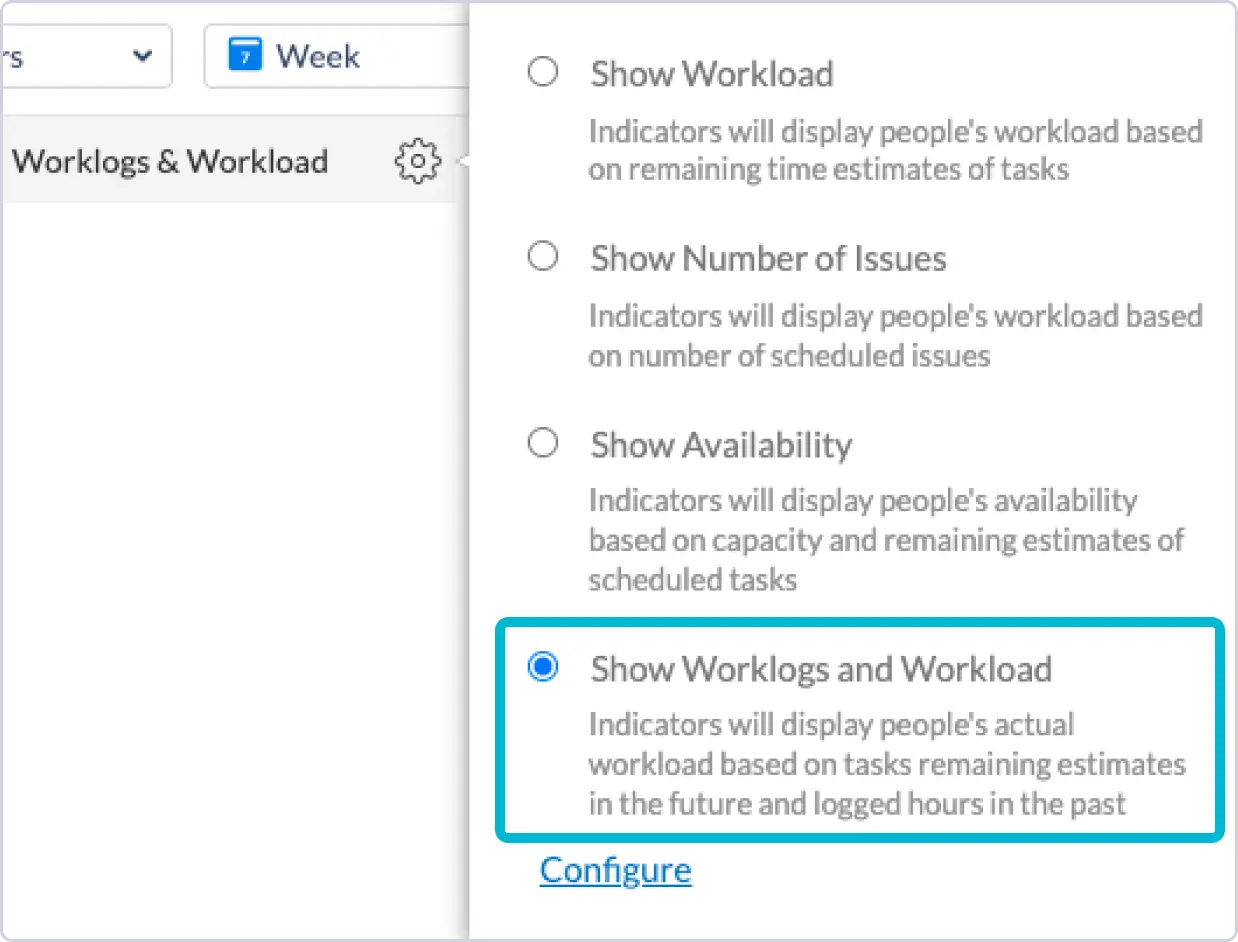
Task: Select the Show Workload radio button
Action: (543, 73)
